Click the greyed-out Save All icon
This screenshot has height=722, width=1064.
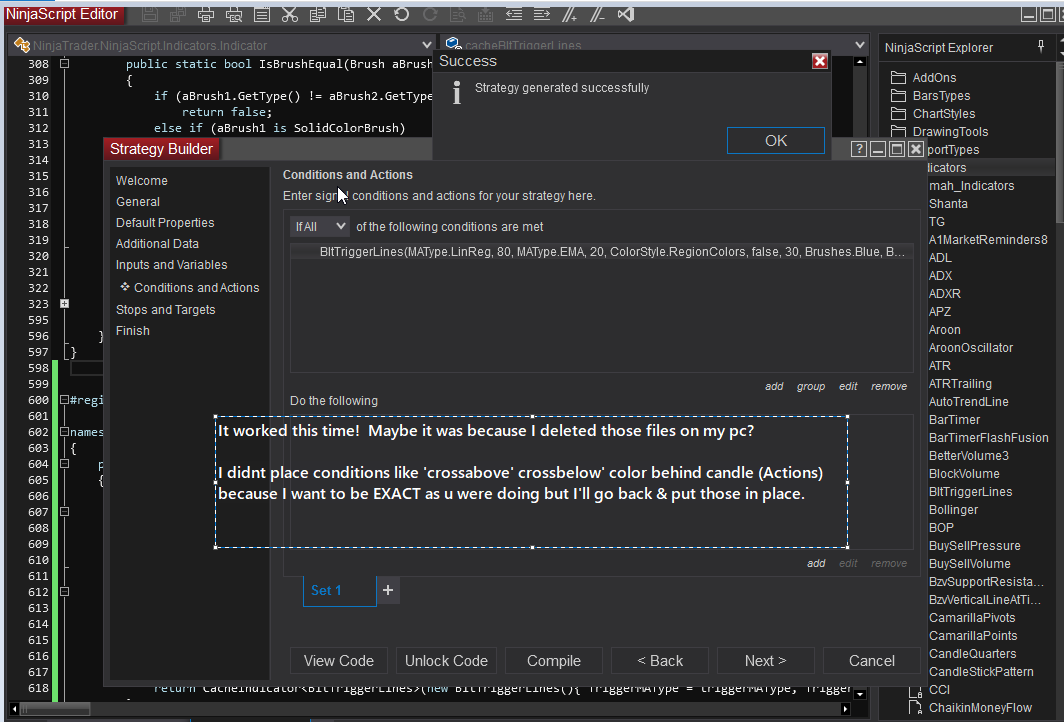pyautogui.click(x=178, y=14)
